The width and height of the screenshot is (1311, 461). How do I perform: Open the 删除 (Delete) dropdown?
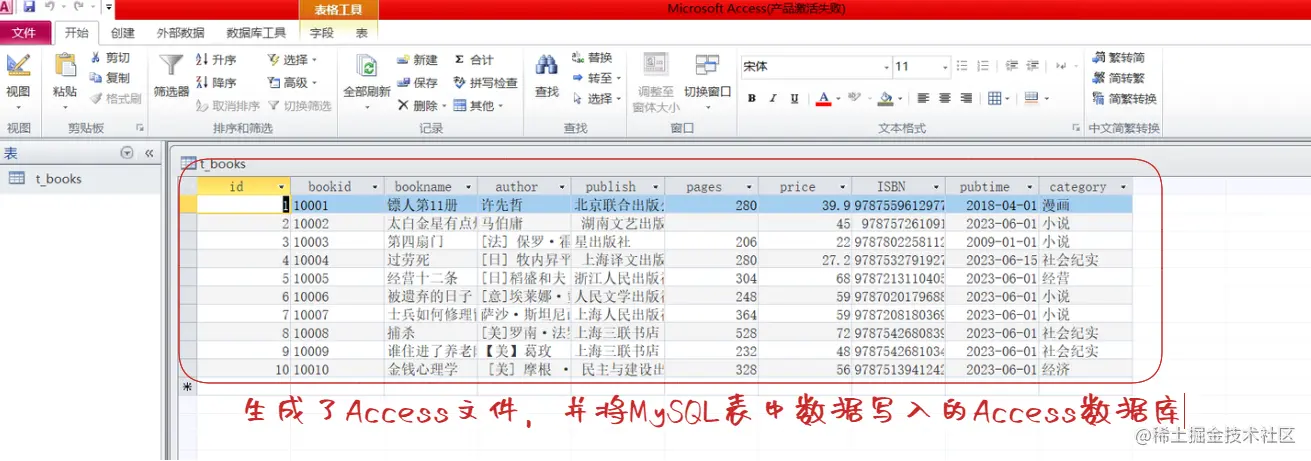tap(421, 106)
